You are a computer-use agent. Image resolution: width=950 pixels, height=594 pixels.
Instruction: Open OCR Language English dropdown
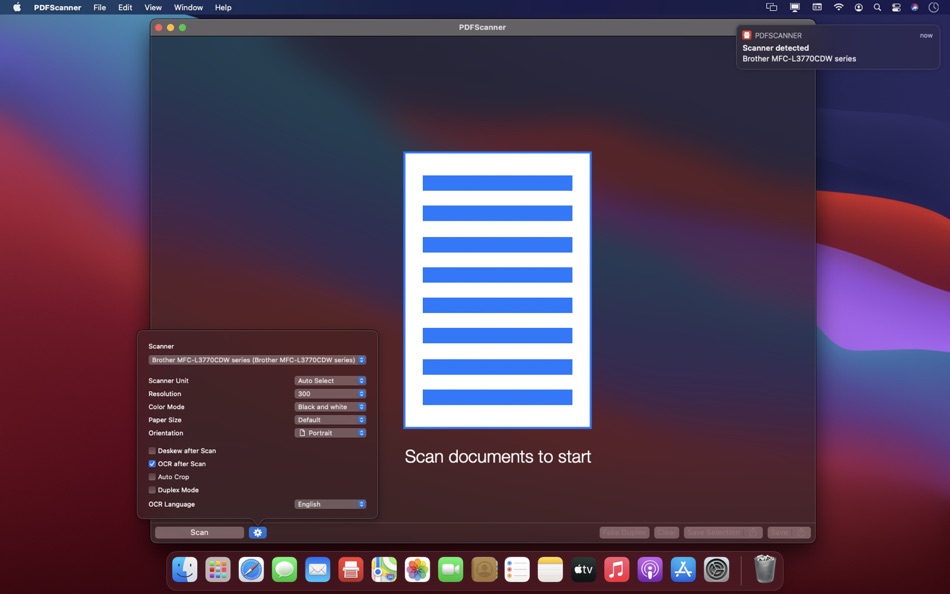click(330, 504)
